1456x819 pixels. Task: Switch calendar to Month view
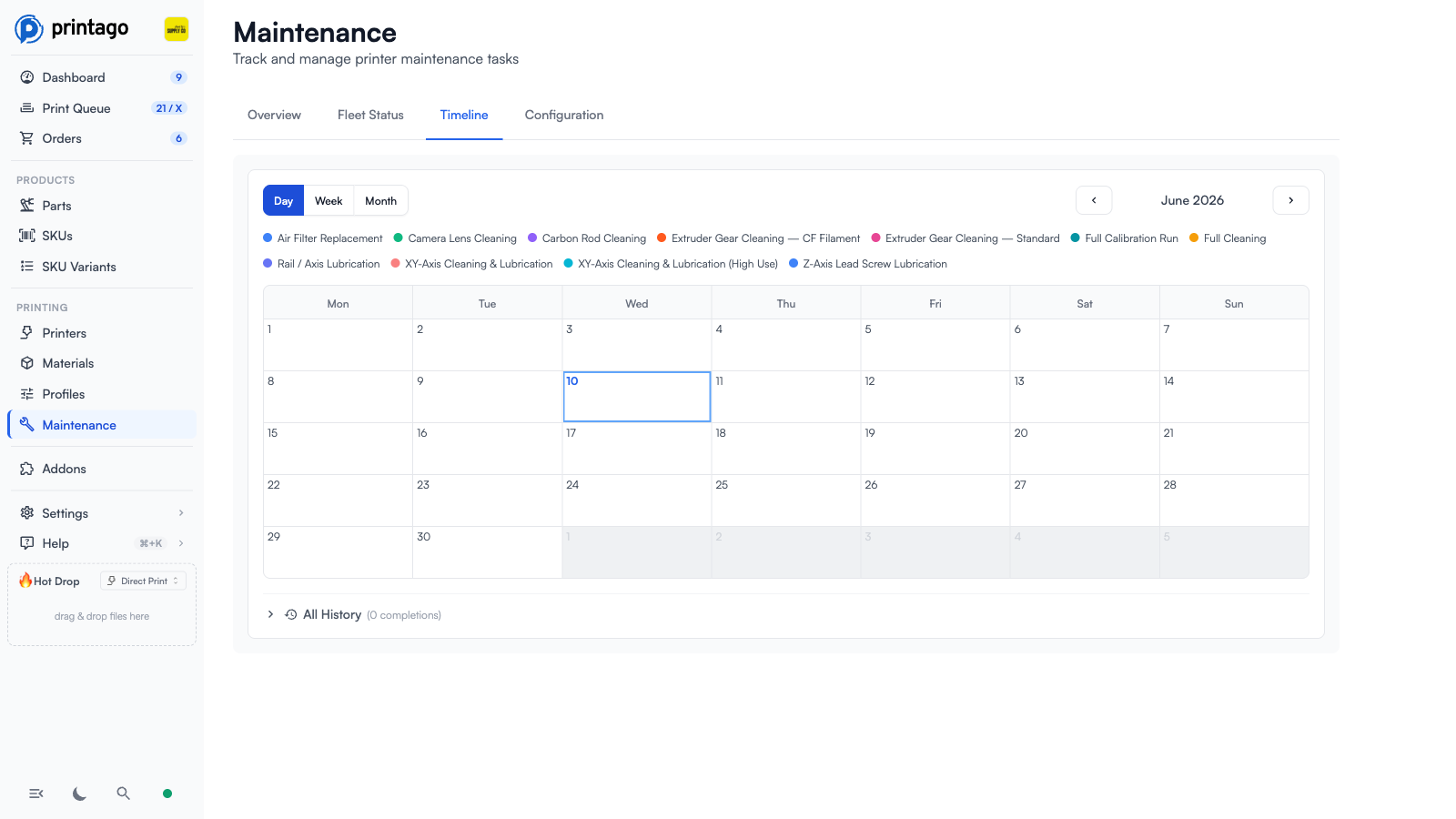pyautogui.click(x=380, y=201)
